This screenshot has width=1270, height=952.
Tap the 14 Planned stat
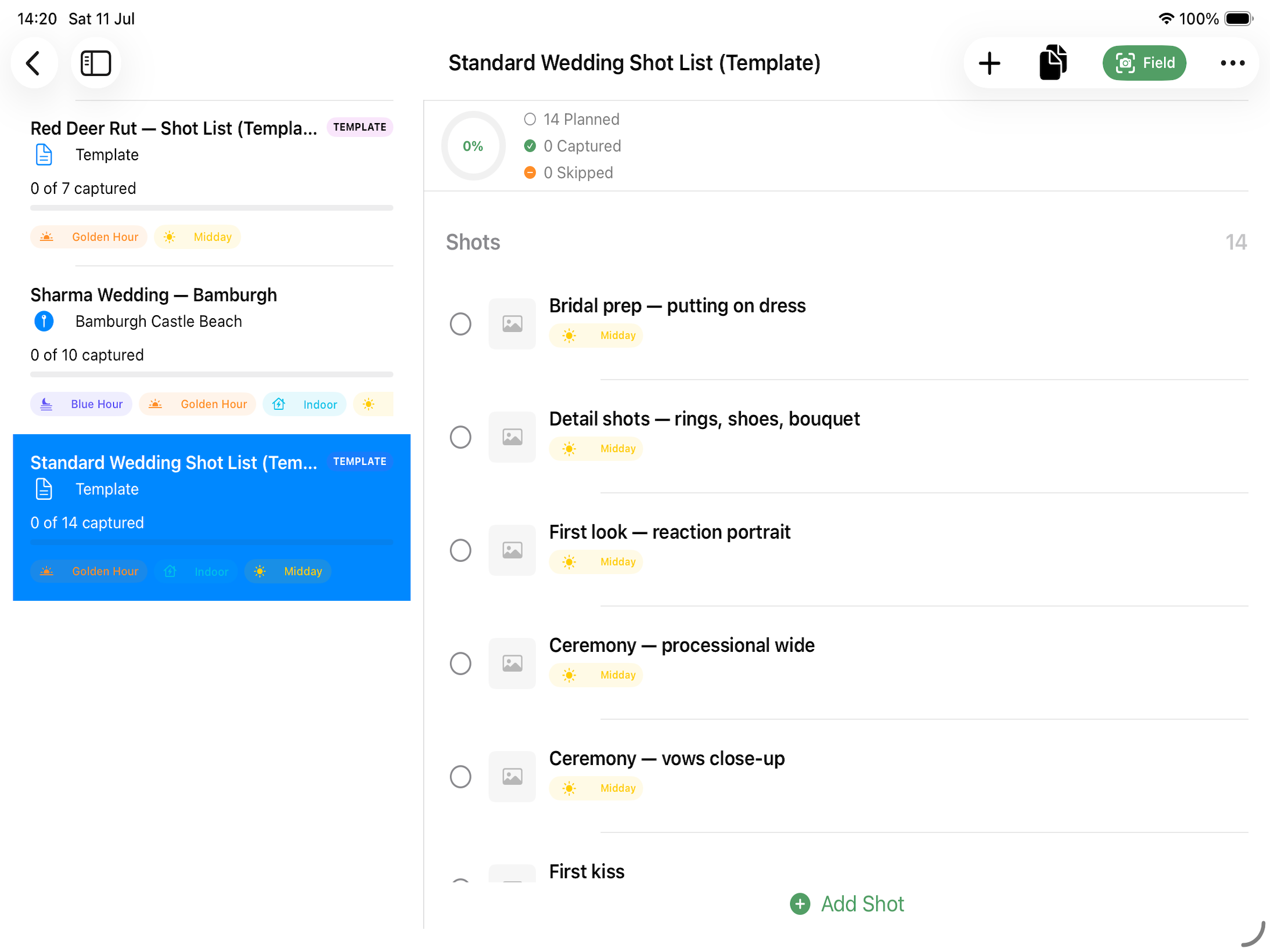click(571, 119)
